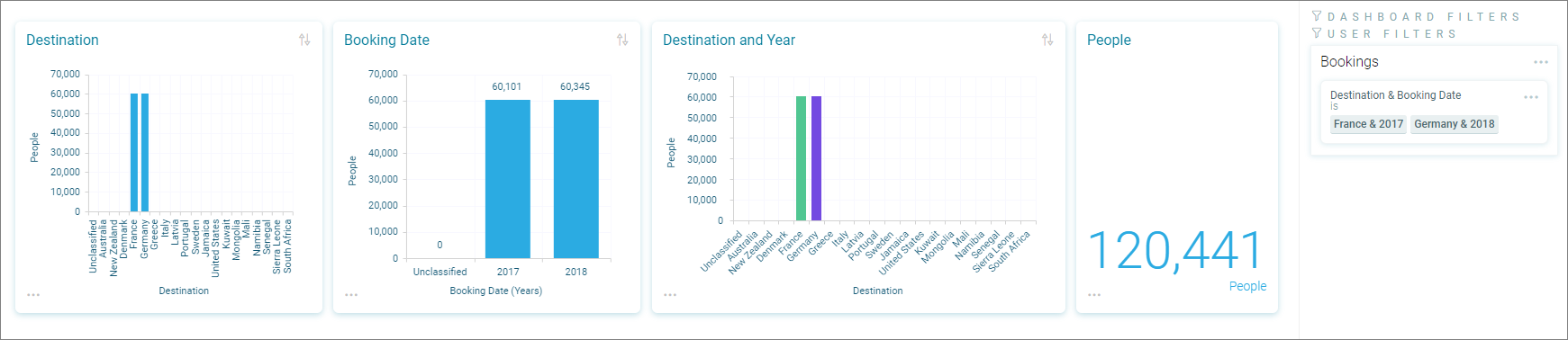Click sort icon on Booking Date chart
Image resolution: width=1568 pixels, height=340 pixels.
tap(622, 40)
